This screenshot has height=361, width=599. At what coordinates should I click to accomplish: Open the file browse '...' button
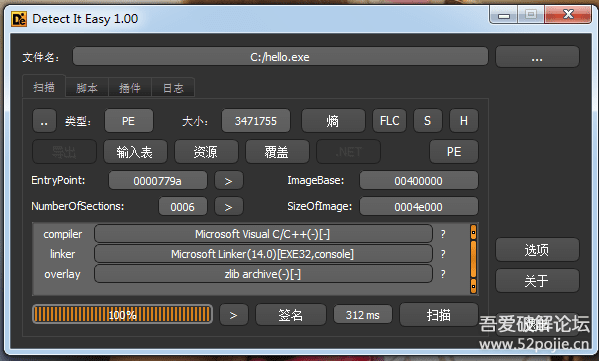click(537, 57)
